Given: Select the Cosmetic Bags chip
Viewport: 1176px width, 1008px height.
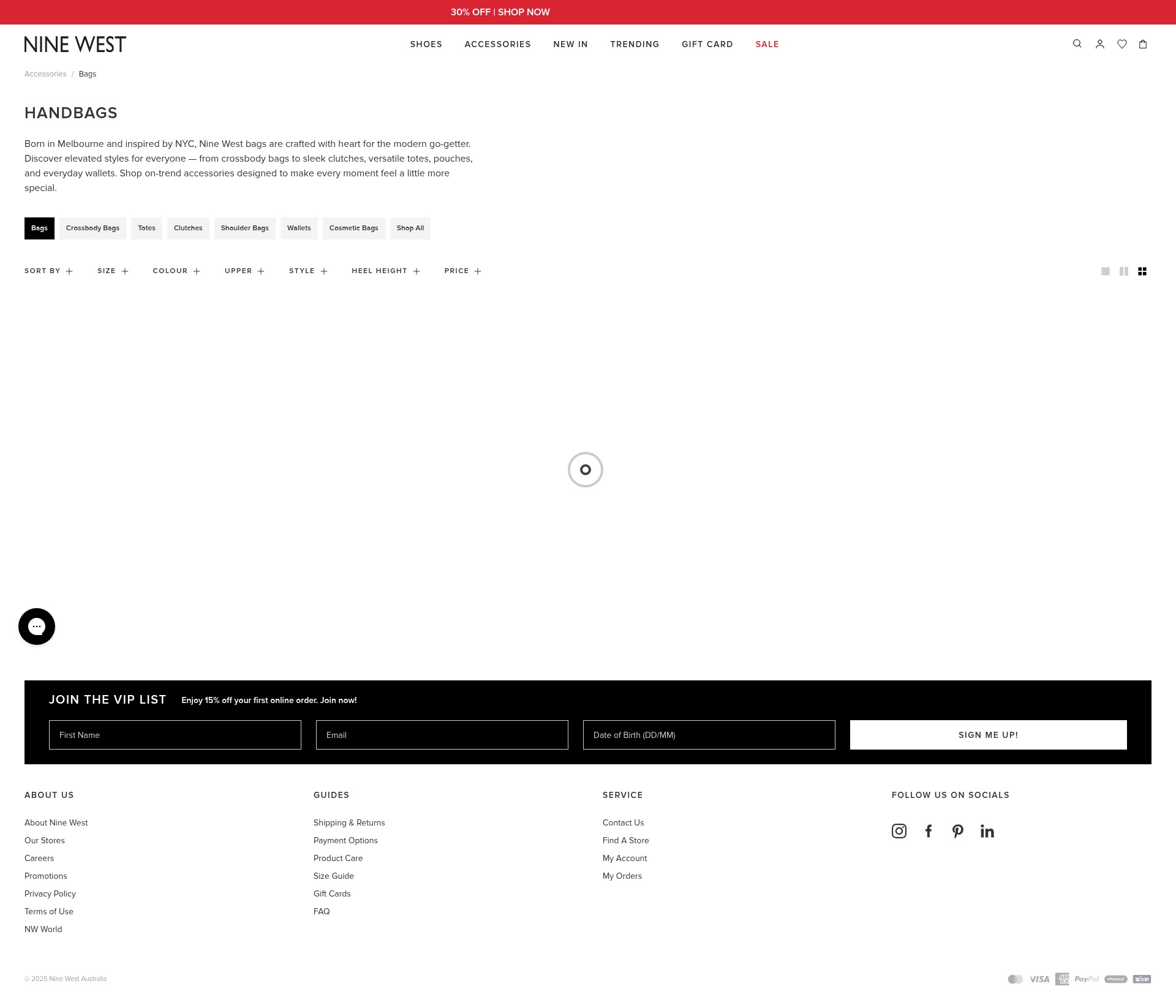Looking at the screenshot, I should click(x=354, y=228).
